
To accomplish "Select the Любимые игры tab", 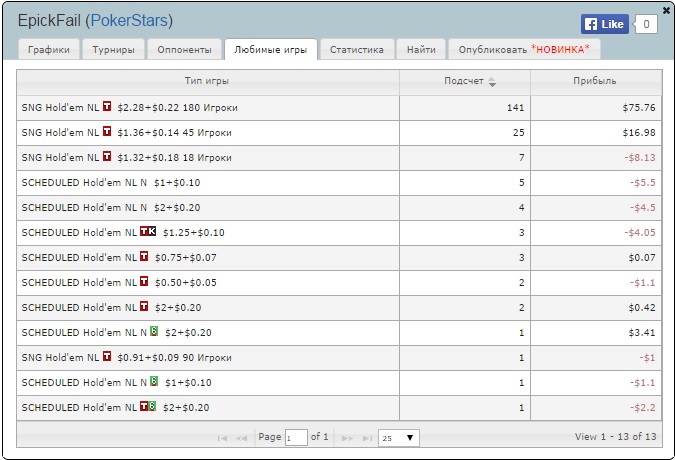I will (271, 49).
